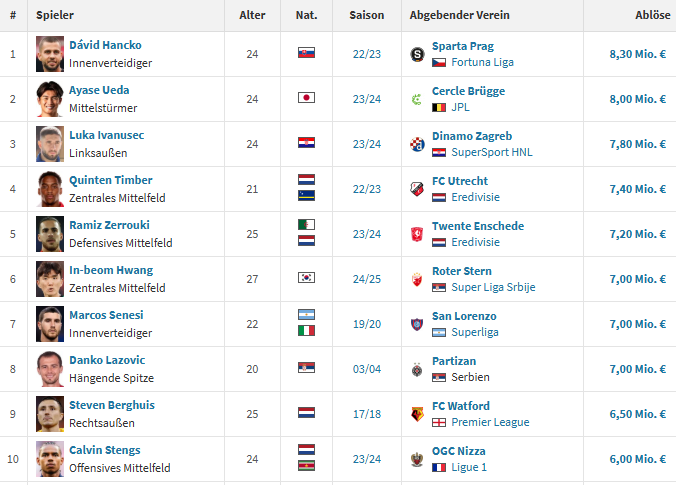Sort table by Alter column header
The image size is (676, 485).
pos(252,16)
